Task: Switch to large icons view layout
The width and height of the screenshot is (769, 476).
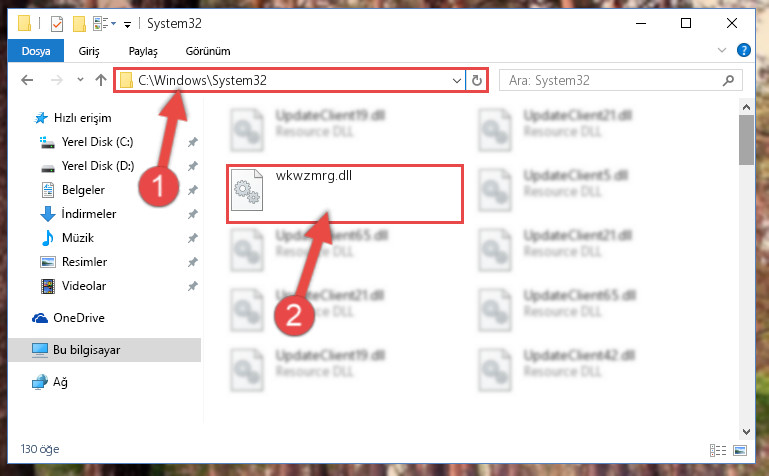Action: point(740,450)
